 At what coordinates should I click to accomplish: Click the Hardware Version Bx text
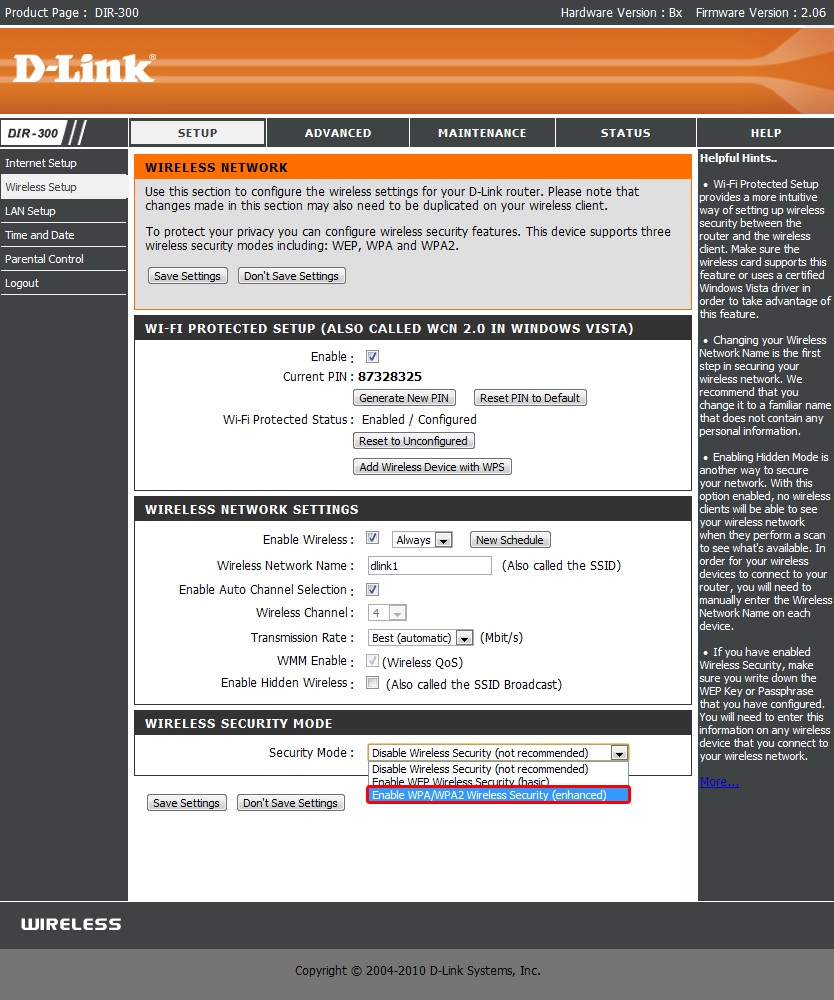(621, 13)
